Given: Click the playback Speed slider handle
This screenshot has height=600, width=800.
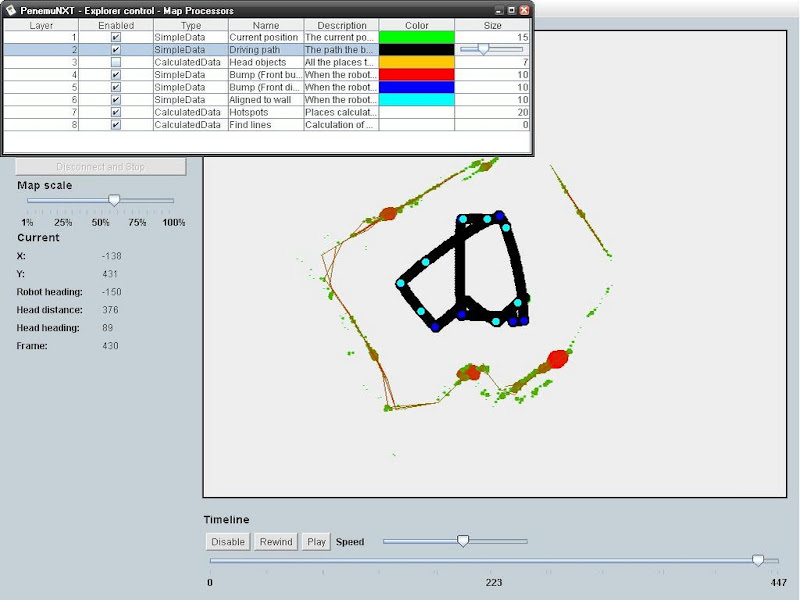Looking at the screenshot, I should tap(462, 541).
